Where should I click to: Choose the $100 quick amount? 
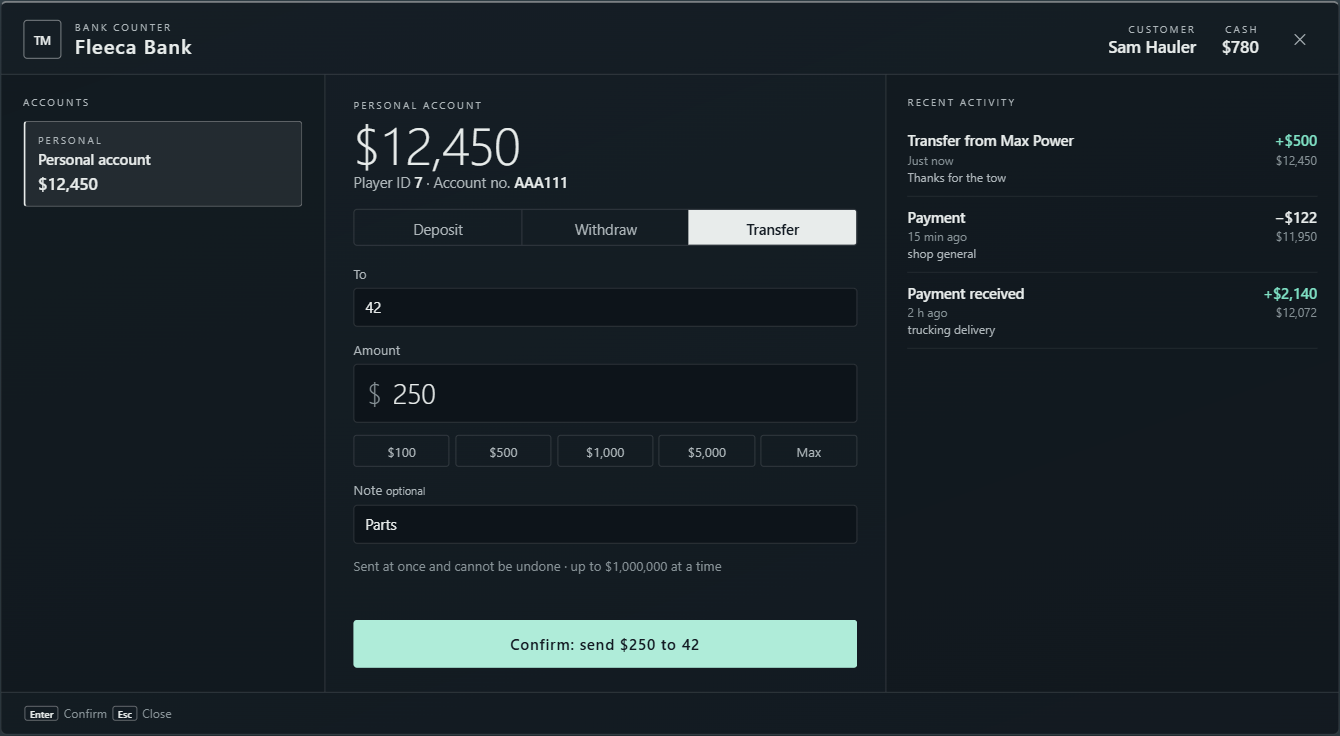point(401,451)
